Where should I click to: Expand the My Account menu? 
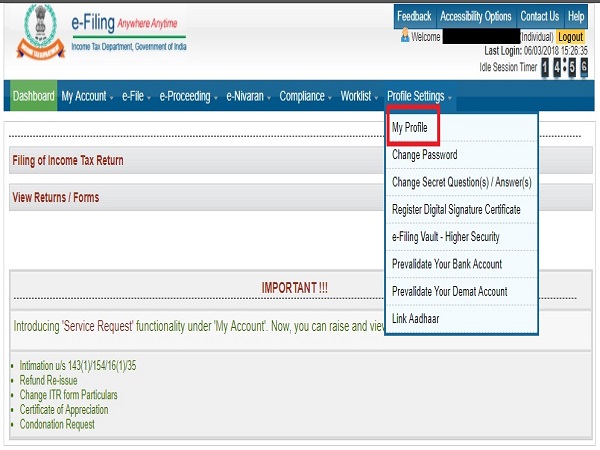[x=87, y=96]
